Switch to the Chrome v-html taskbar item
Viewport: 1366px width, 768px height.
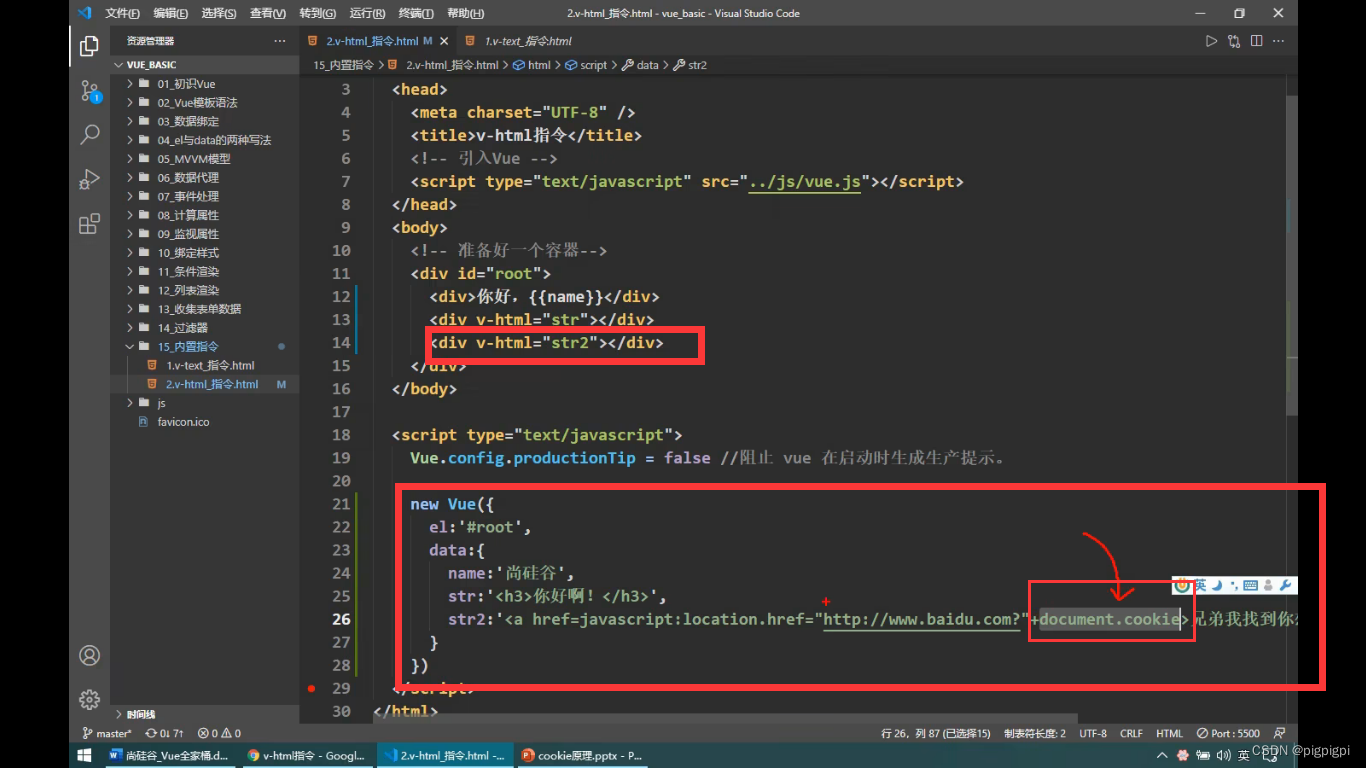coord(306,756)
